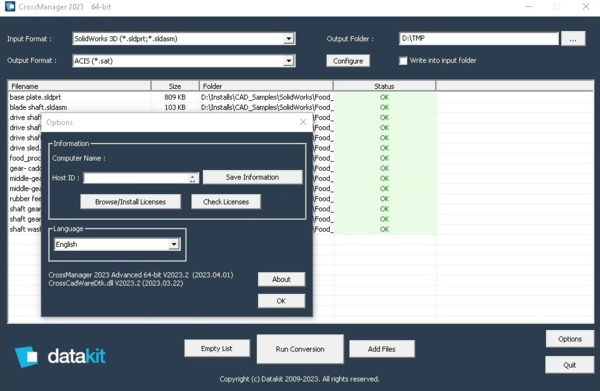This screenshot has width=600, height=391.
Task: Confirm Options dialog with OK
Action: coord(281,301)
